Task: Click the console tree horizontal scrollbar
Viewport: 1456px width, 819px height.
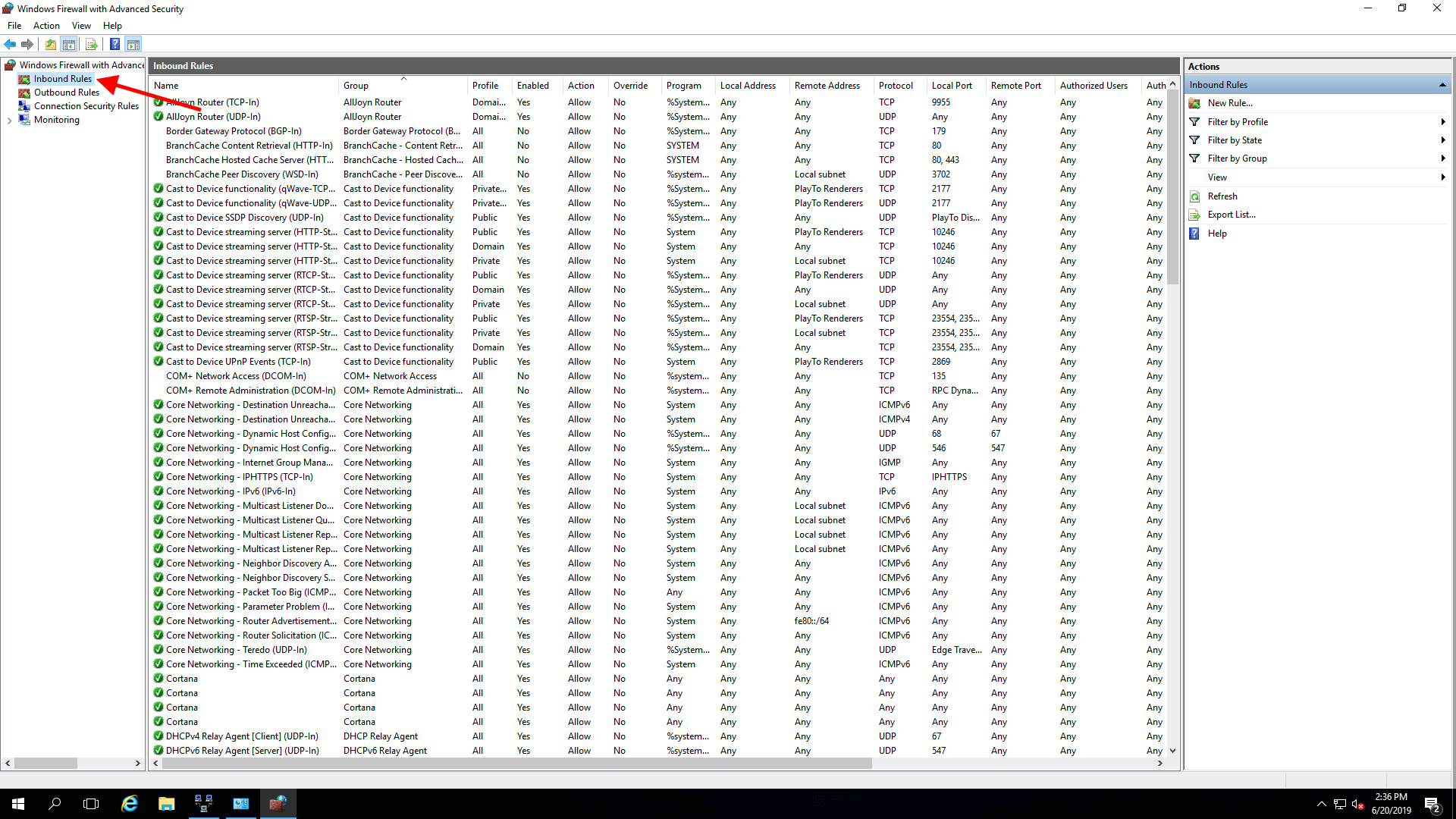Action: coord(45,764)
